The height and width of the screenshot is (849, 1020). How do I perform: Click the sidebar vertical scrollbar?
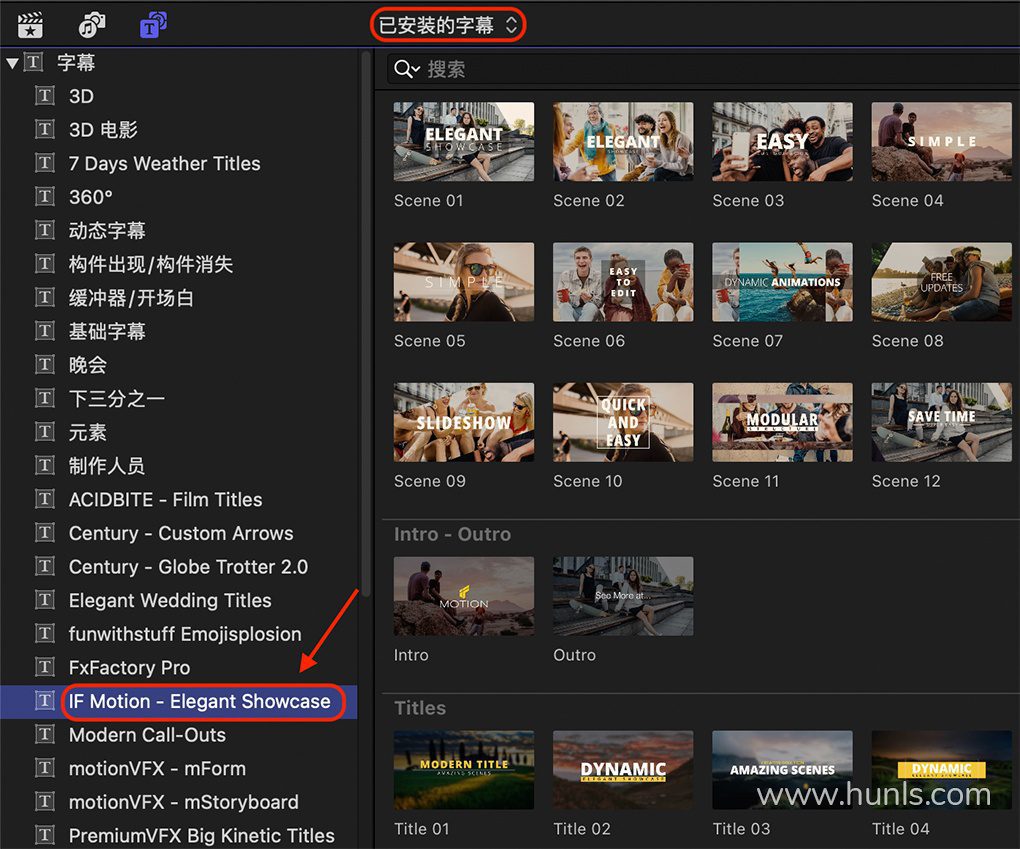(x=366, y=323)
